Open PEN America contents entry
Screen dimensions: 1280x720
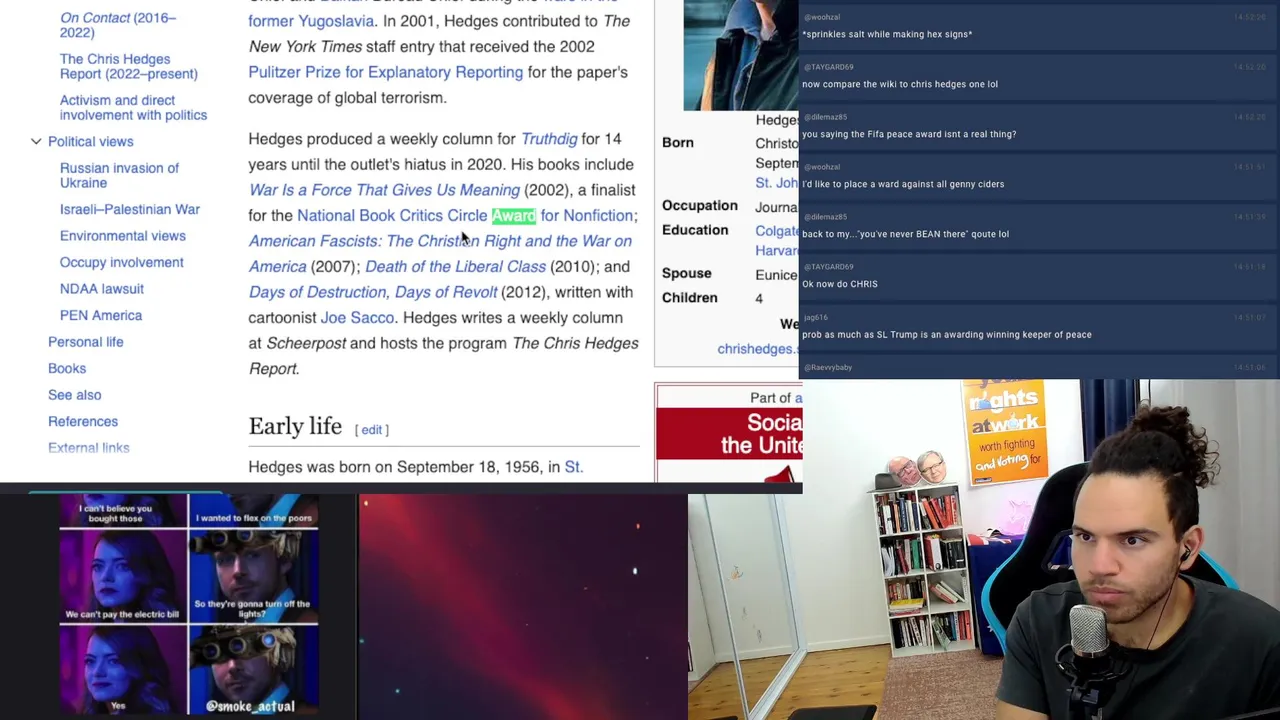(101, 315)
